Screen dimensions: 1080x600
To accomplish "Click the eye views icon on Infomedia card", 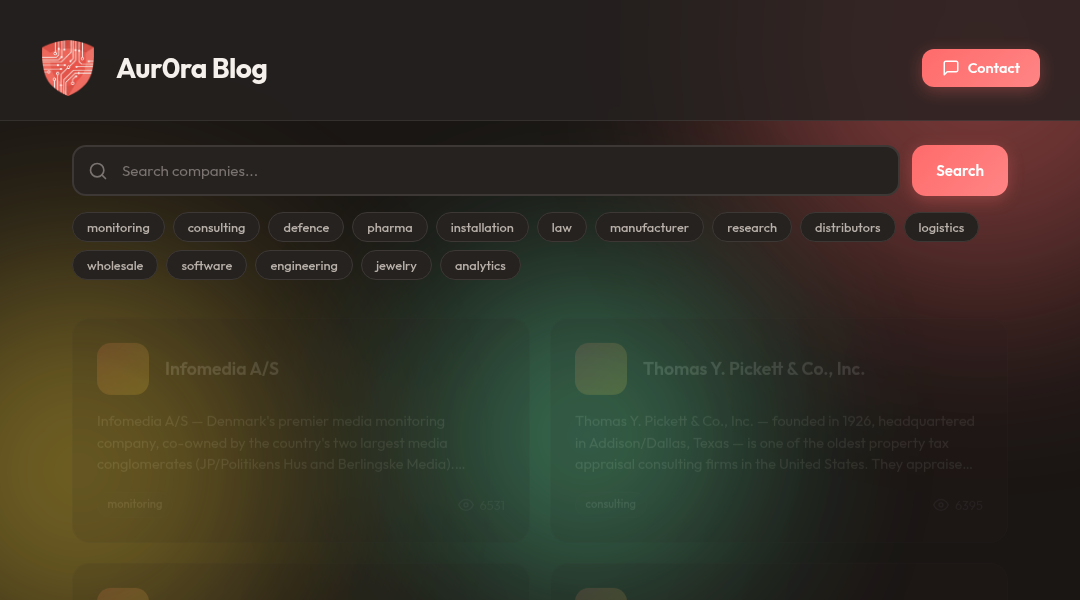I will (x=466, y=505).
